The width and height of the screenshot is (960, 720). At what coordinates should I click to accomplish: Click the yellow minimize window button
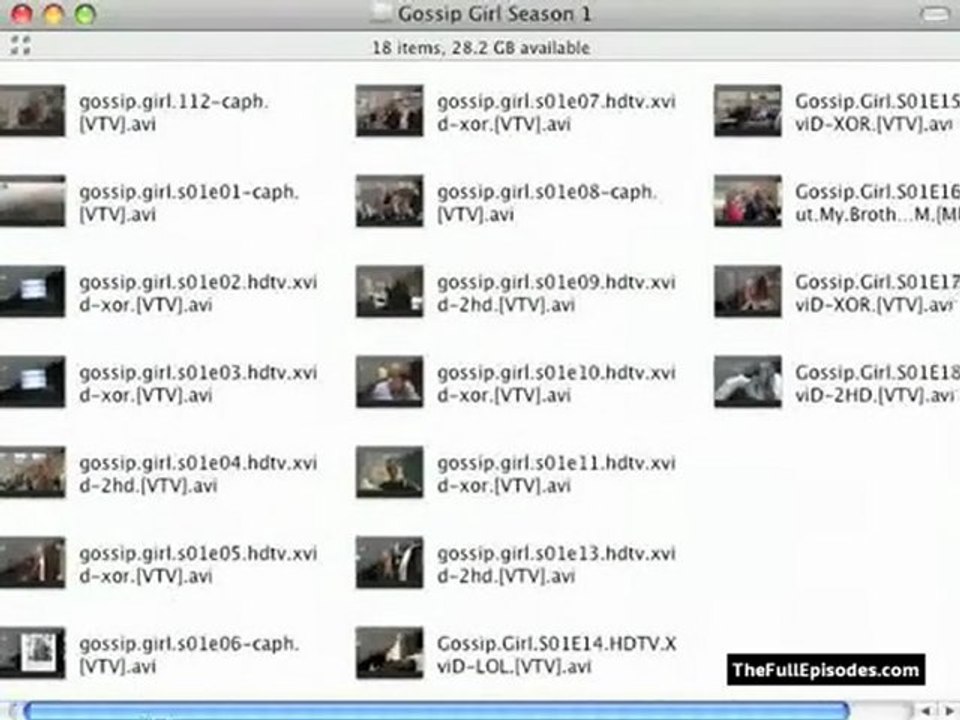click(54, 13)
